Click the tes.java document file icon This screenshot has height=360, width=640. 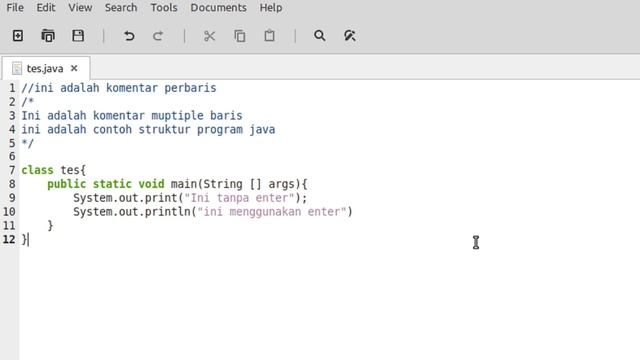17,68
